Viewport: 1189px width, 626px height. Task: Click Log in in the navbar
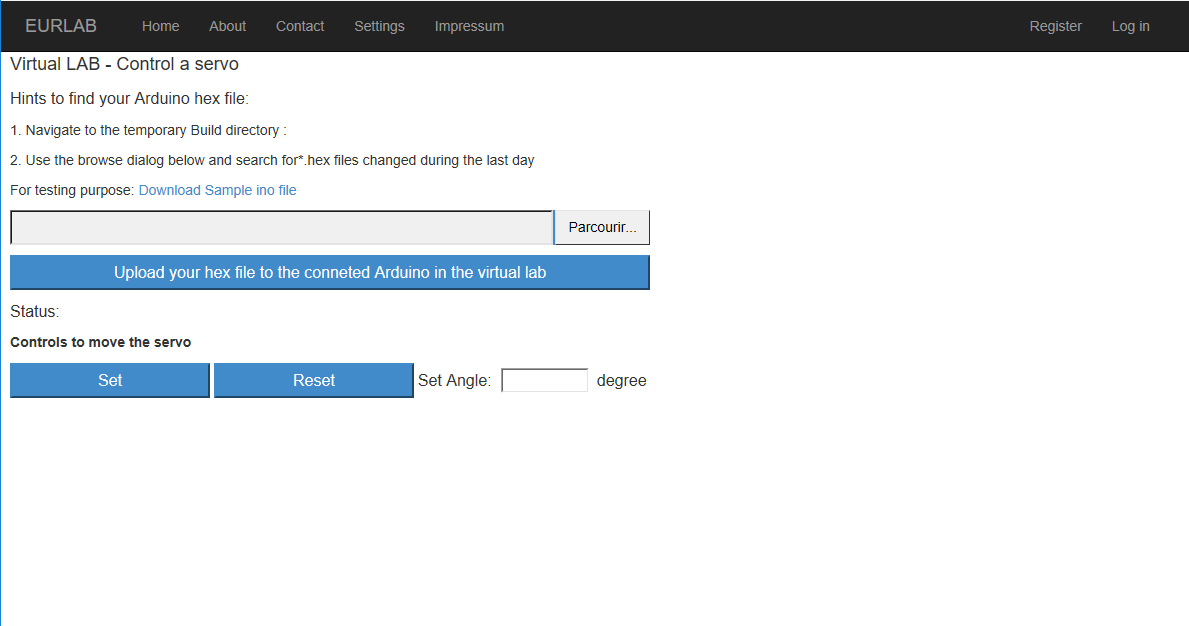click(1130, 26)
